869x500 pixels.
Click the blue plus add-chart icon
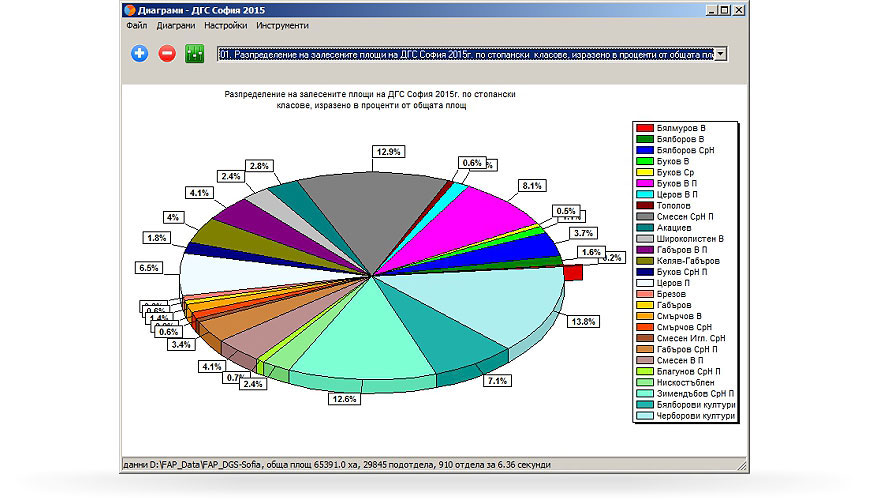coord(140,54)
